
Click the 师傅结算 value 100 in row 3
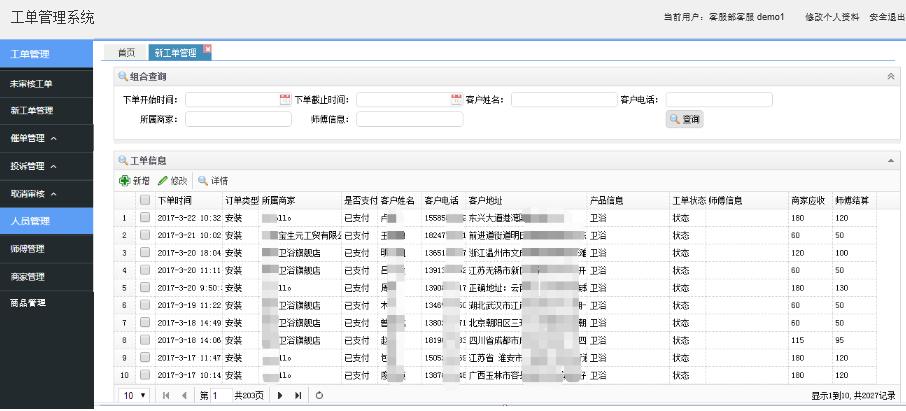point(841,253)
